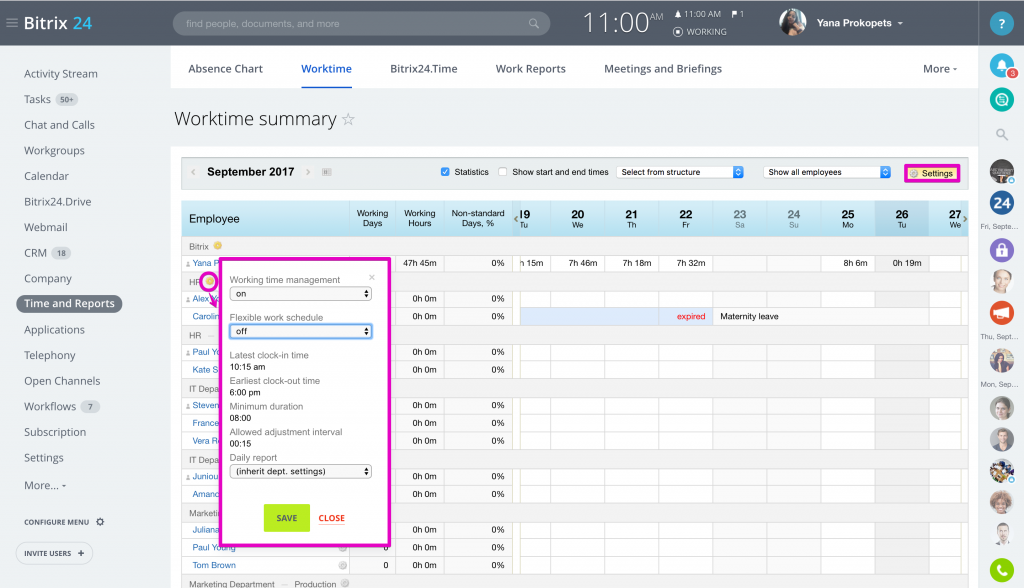Switch to Bitrix24.Time tab
The width and height of the screenshot is (1024, 588).
423,69
